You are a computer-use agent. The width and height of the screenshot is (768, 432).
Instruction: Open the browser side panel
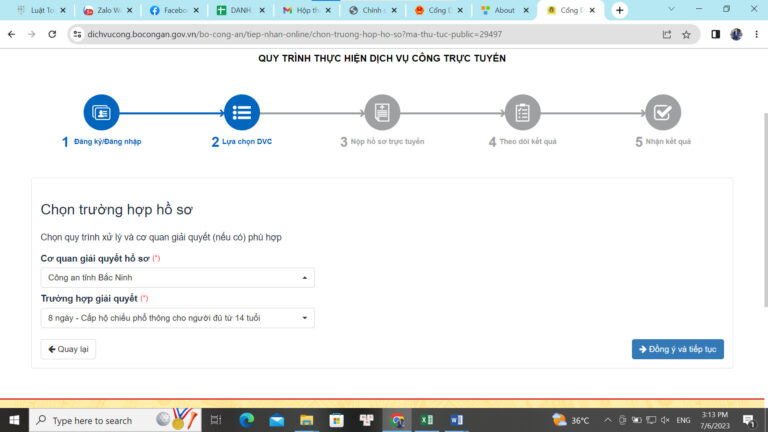[716, 34]
